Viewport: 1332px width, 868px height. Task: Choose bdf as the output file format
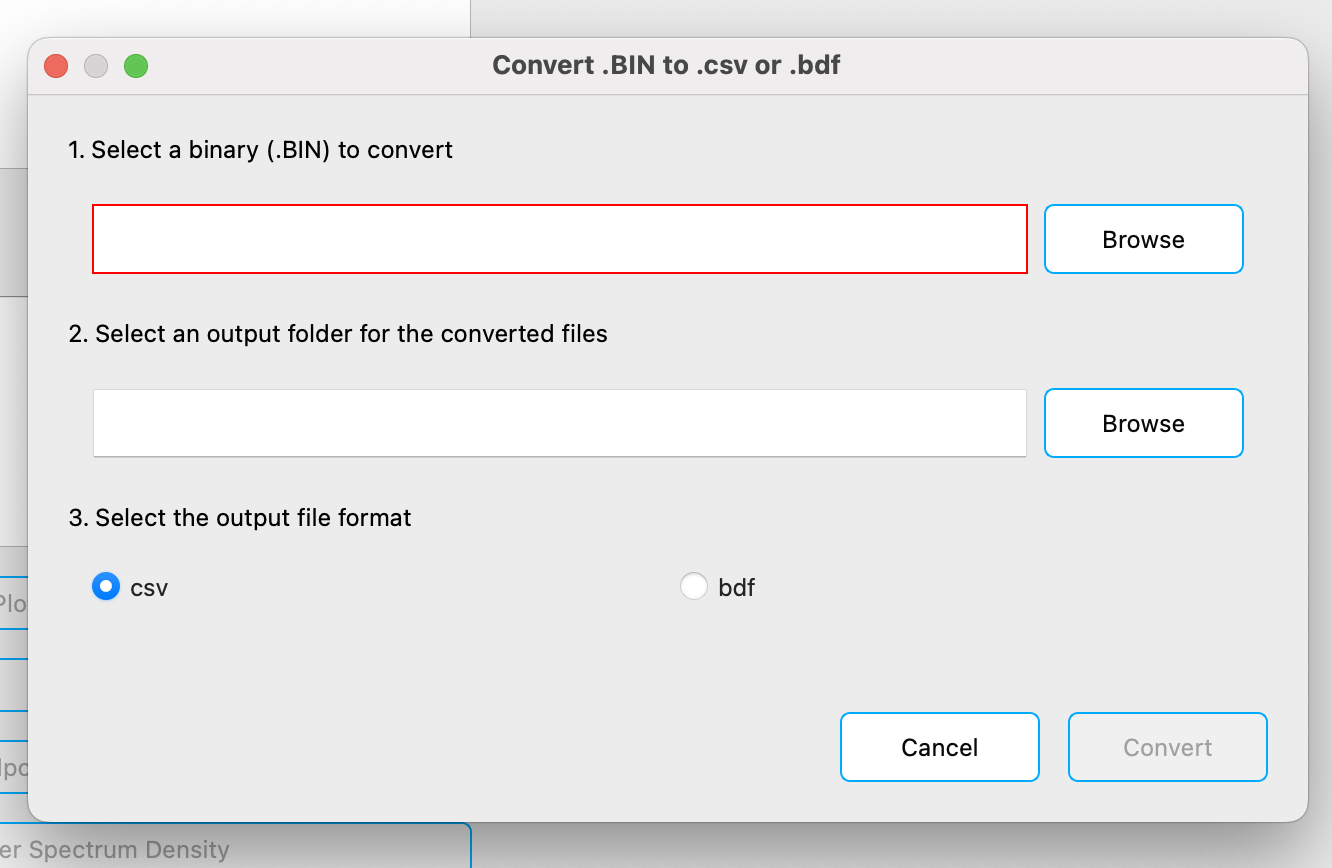pyautogui.click(x=694, y=586)
